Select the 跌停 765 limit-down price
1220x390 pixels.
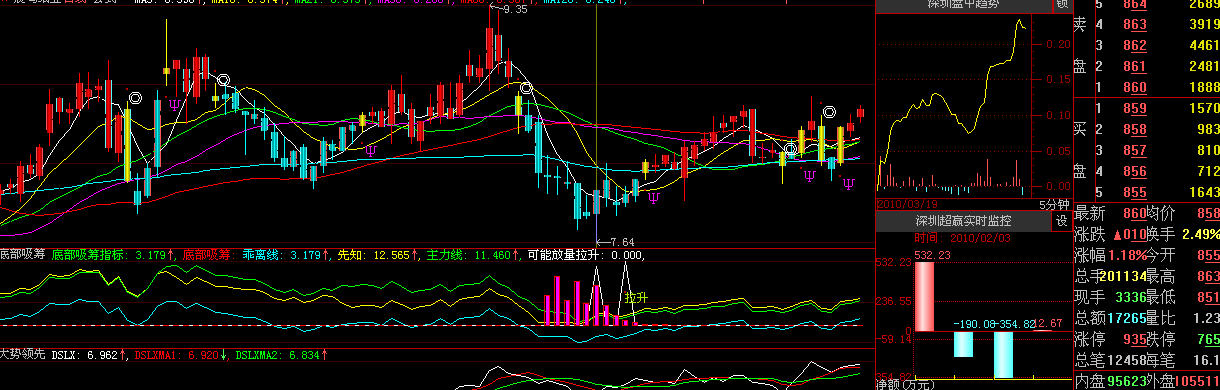pos(1207,340)
